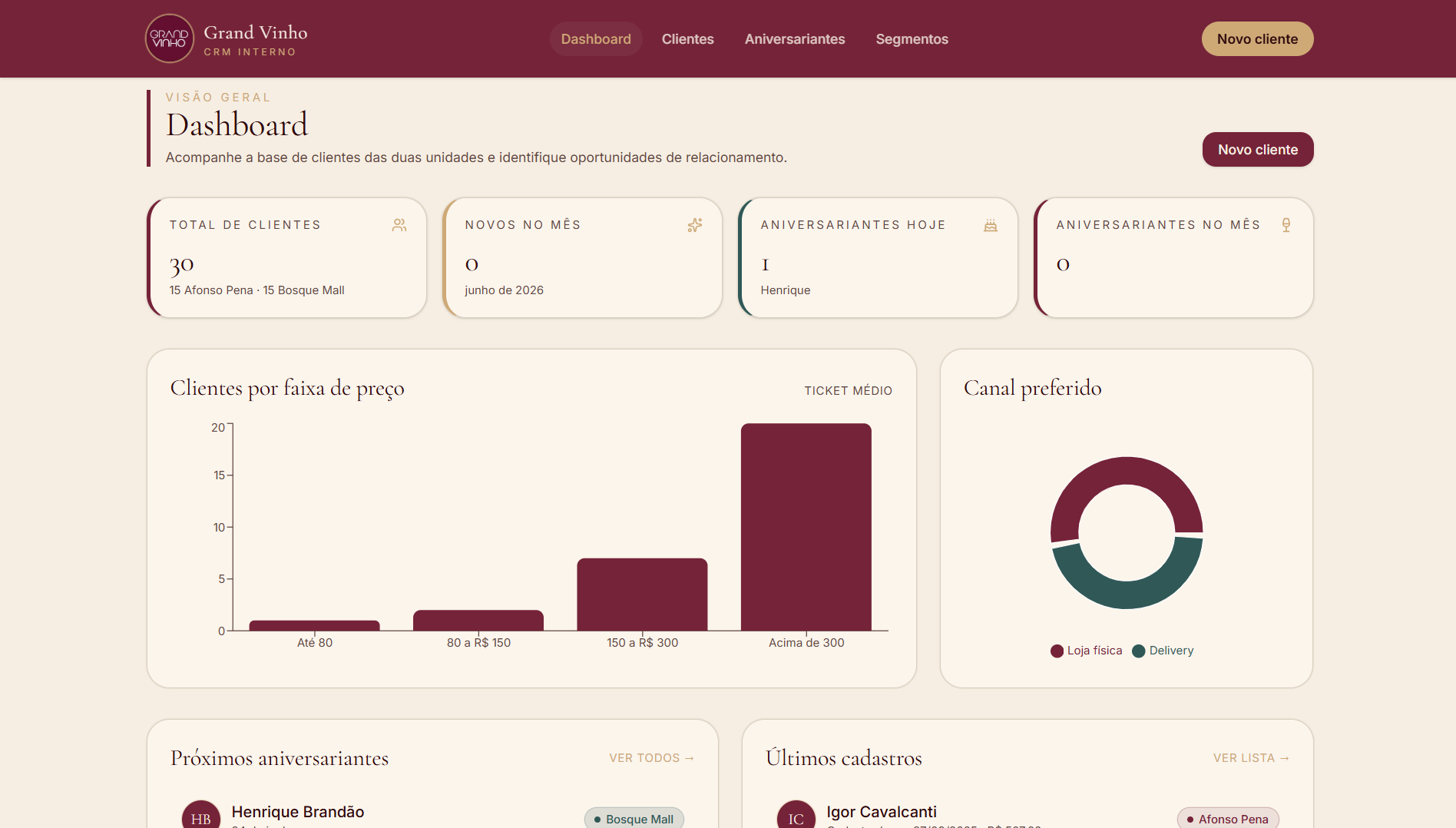
Task: Click 'Henrique' in Aniversariantes Hoje card
Action: point(786,290)
